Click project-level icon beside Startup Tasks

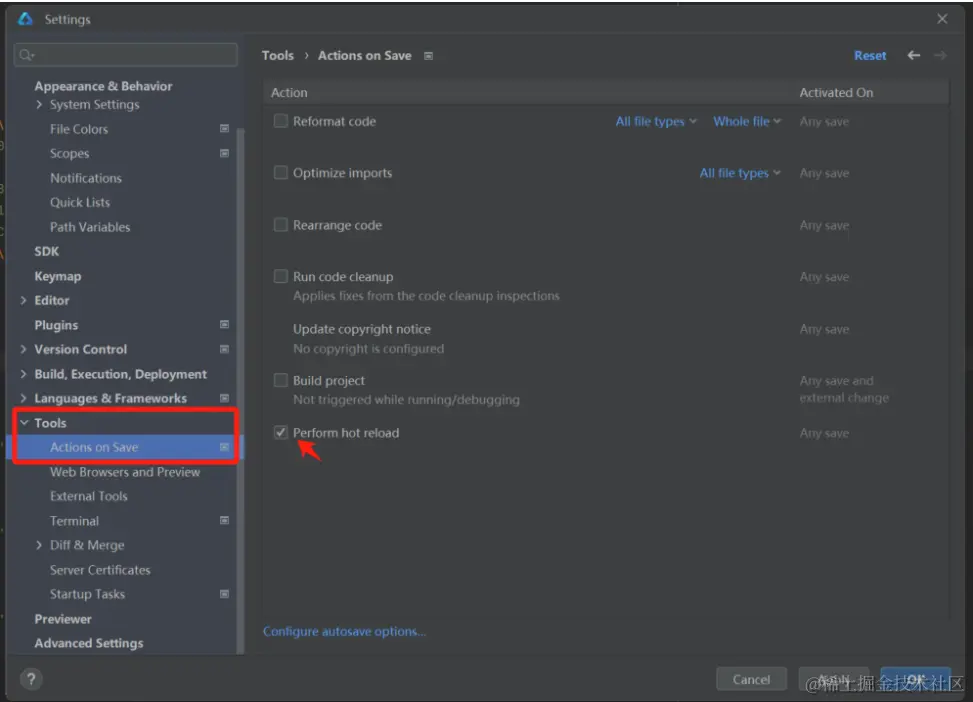tap(225, 594)
